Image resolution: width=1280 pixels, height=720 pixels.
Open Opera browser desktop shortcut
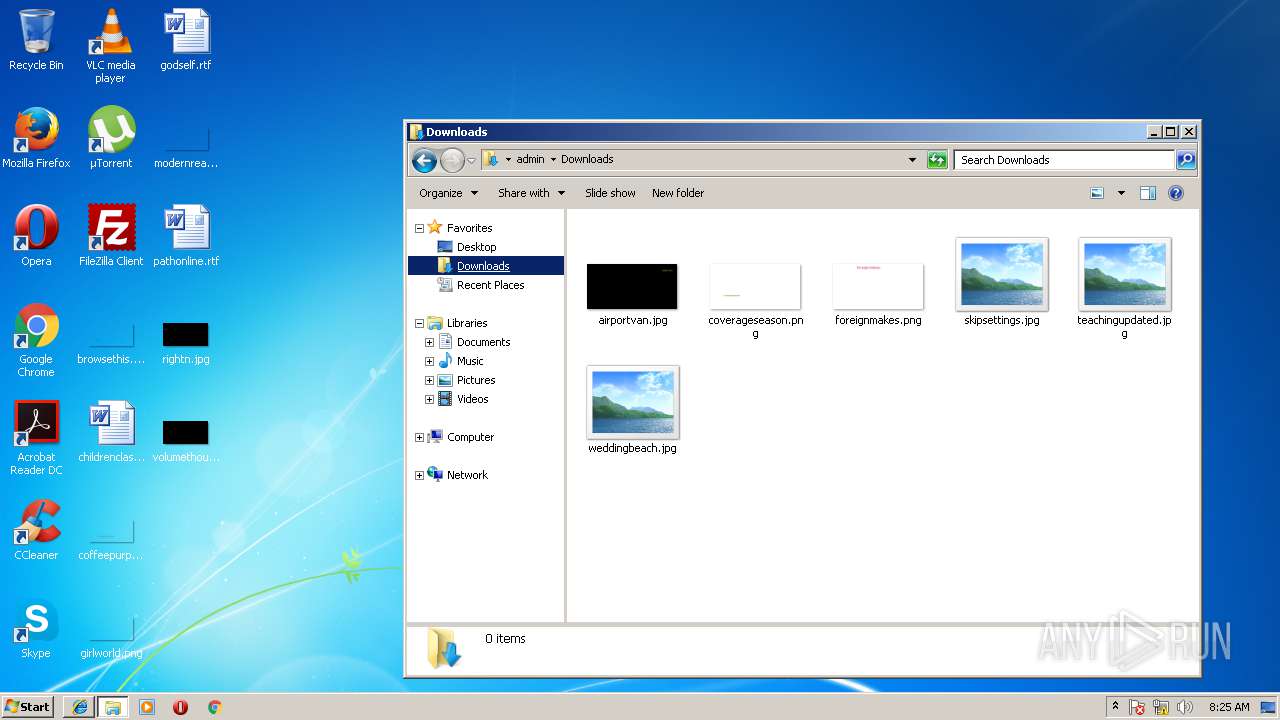(x=36, y=236)
